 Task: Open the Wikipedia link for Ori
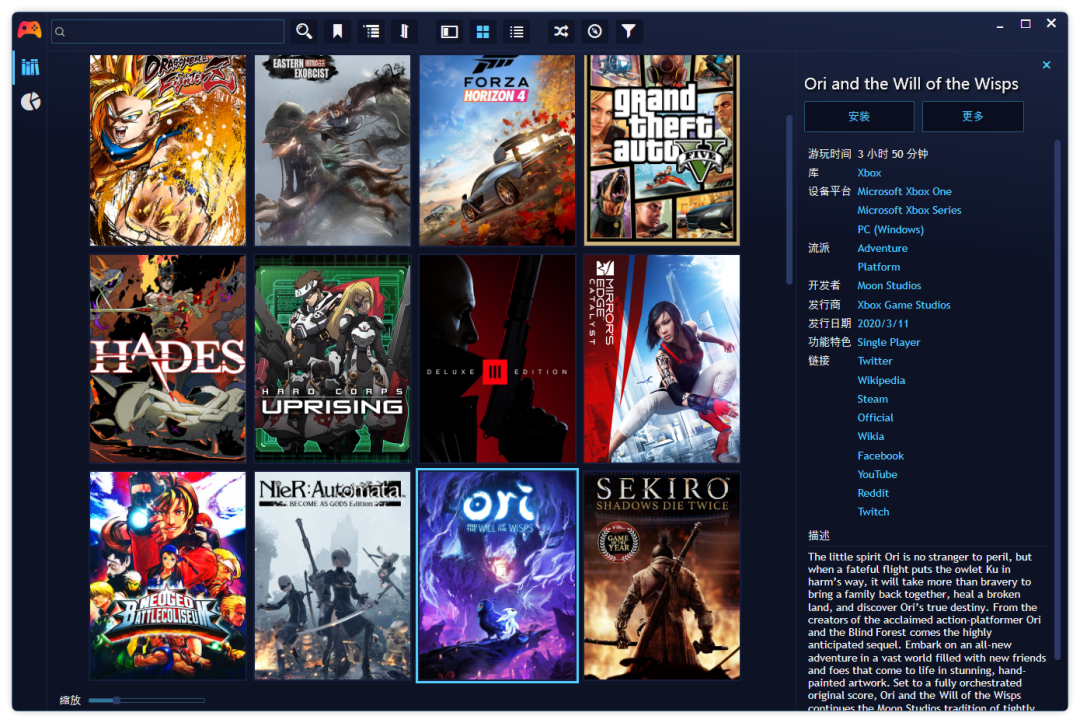[x=881, y=380]
